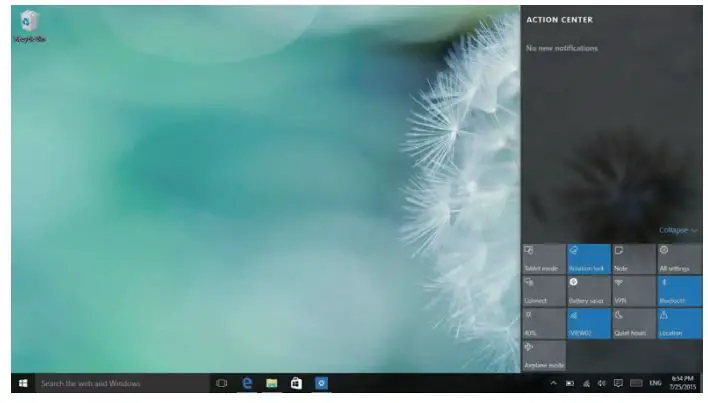Select the Recycle Bin desktop icon

click(30, 27)
